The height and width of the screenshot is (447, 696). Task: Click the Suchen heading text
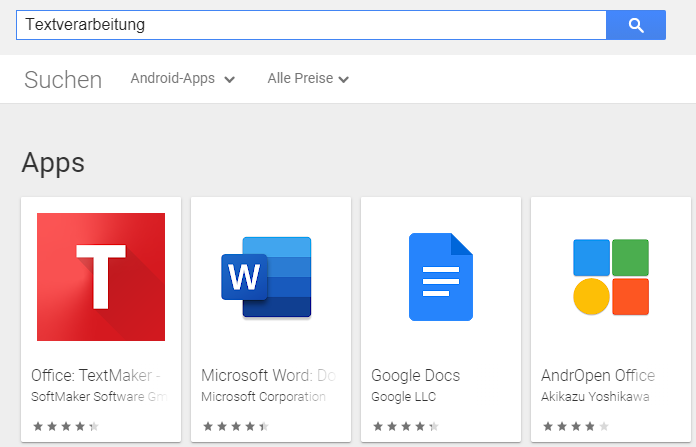coord(63,80)
